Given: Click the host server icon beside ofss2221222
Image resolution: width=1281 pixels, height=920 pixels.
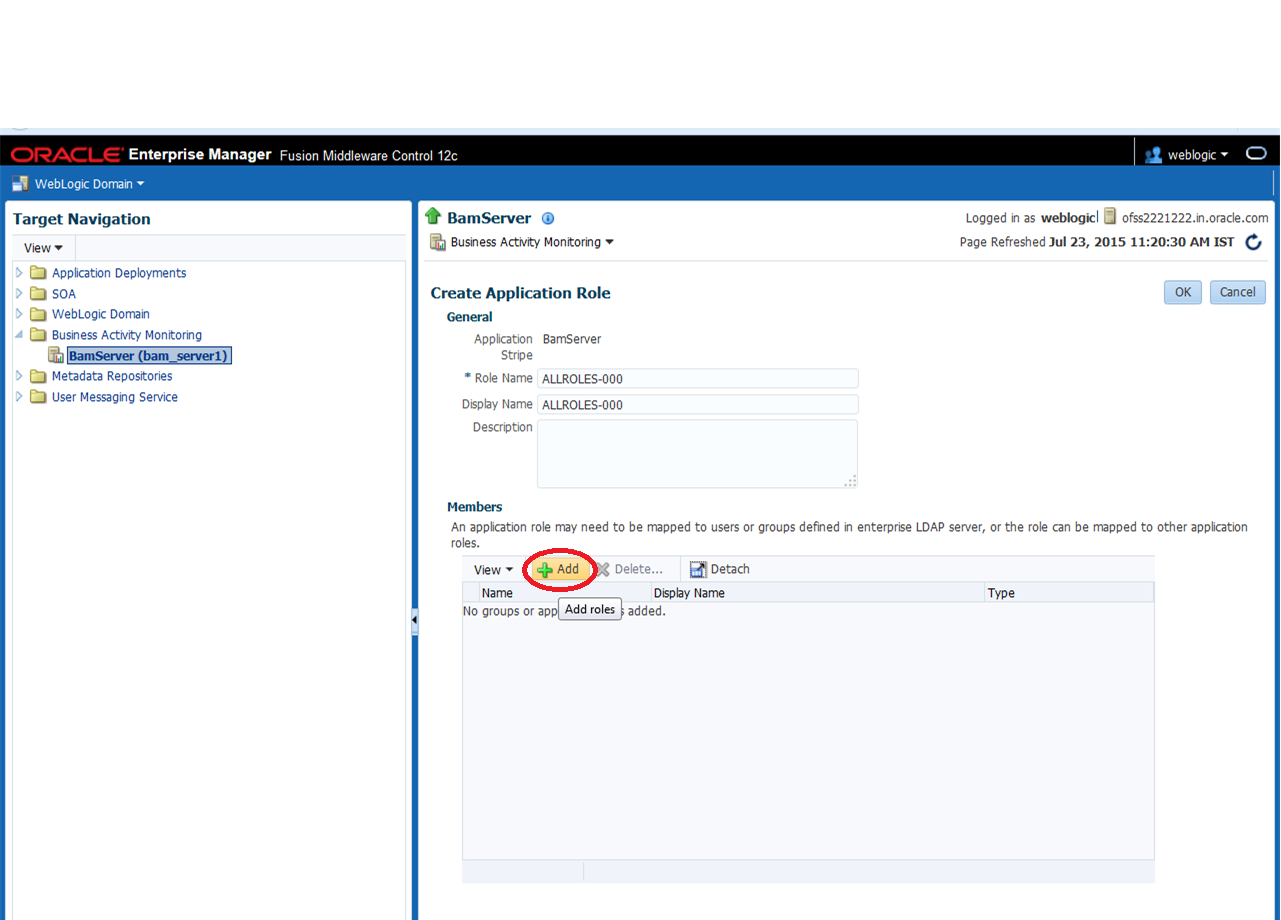Looking at the screenshot, I should point(1110,217).
